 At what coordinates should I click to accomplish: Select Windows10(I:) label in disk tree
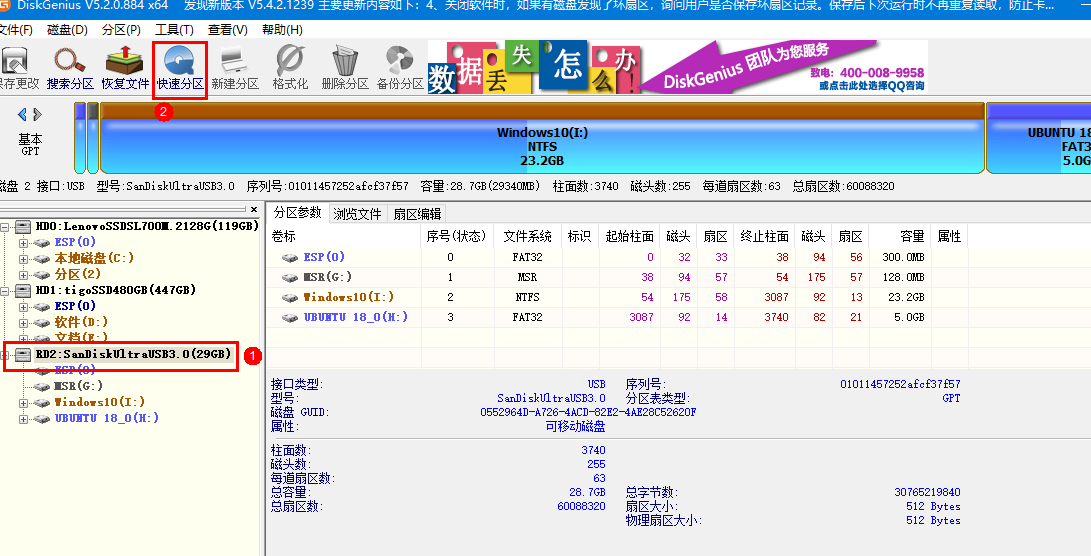100,402
